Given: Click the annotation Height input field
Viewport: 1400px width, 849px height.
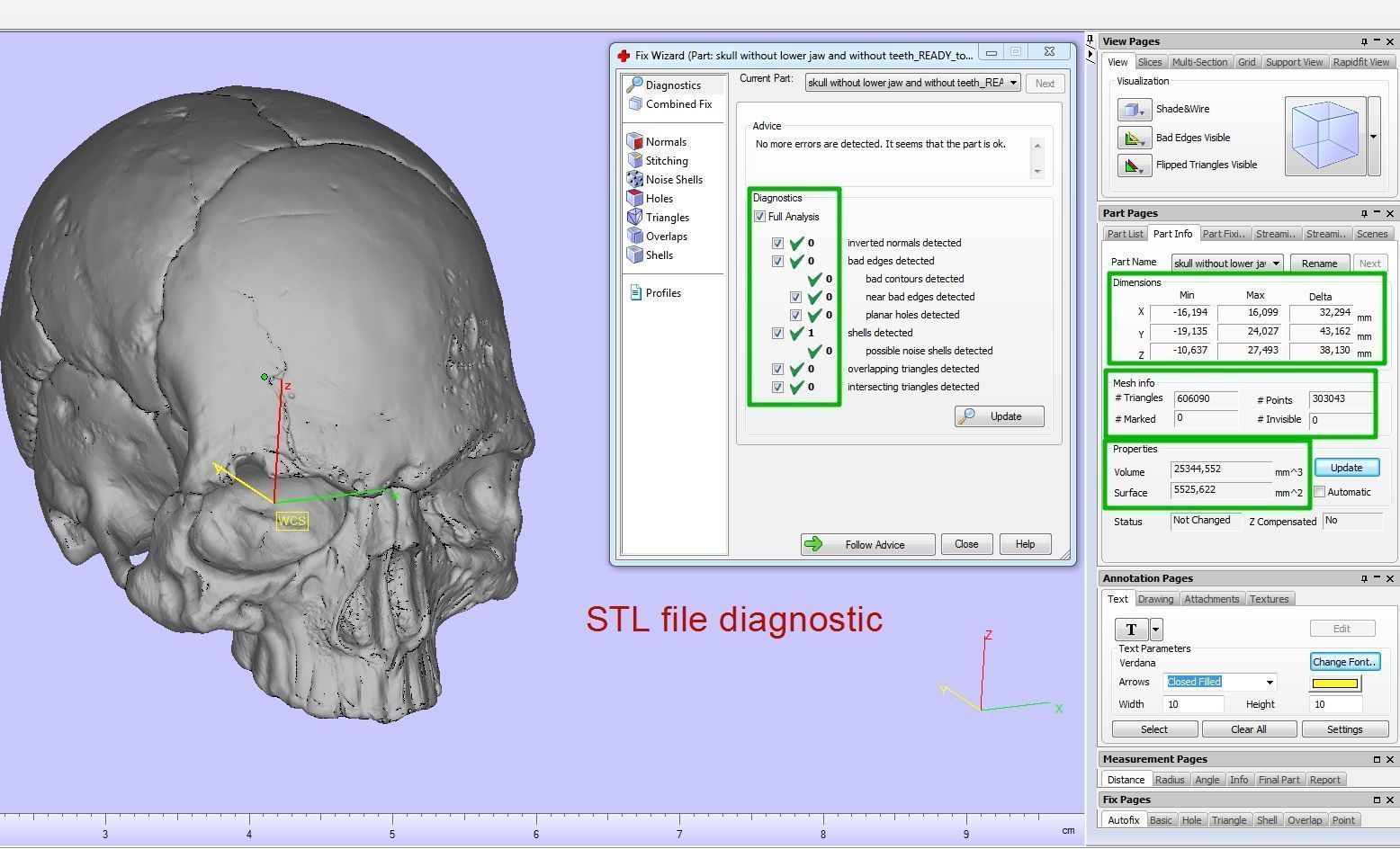Looking at the screenshot, I should (x=1335, y=704).
